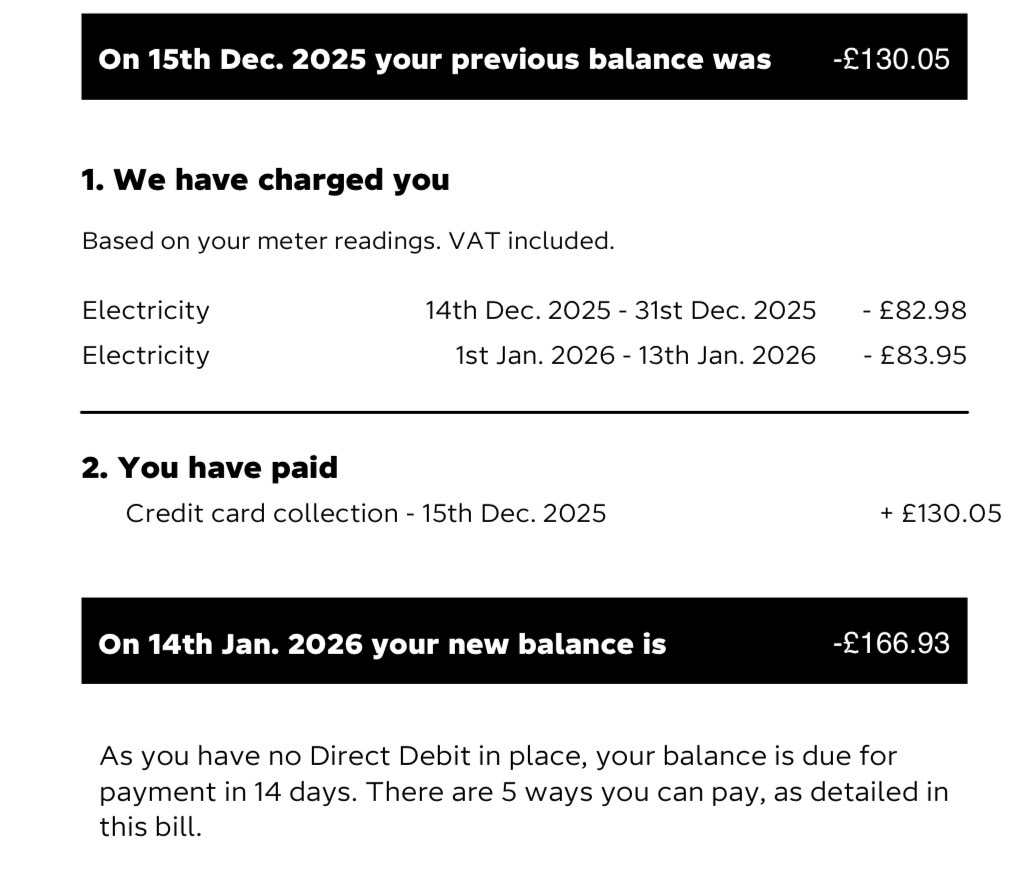
Task: Select the first Electricity charge label
Action: [x=146, y=310]
